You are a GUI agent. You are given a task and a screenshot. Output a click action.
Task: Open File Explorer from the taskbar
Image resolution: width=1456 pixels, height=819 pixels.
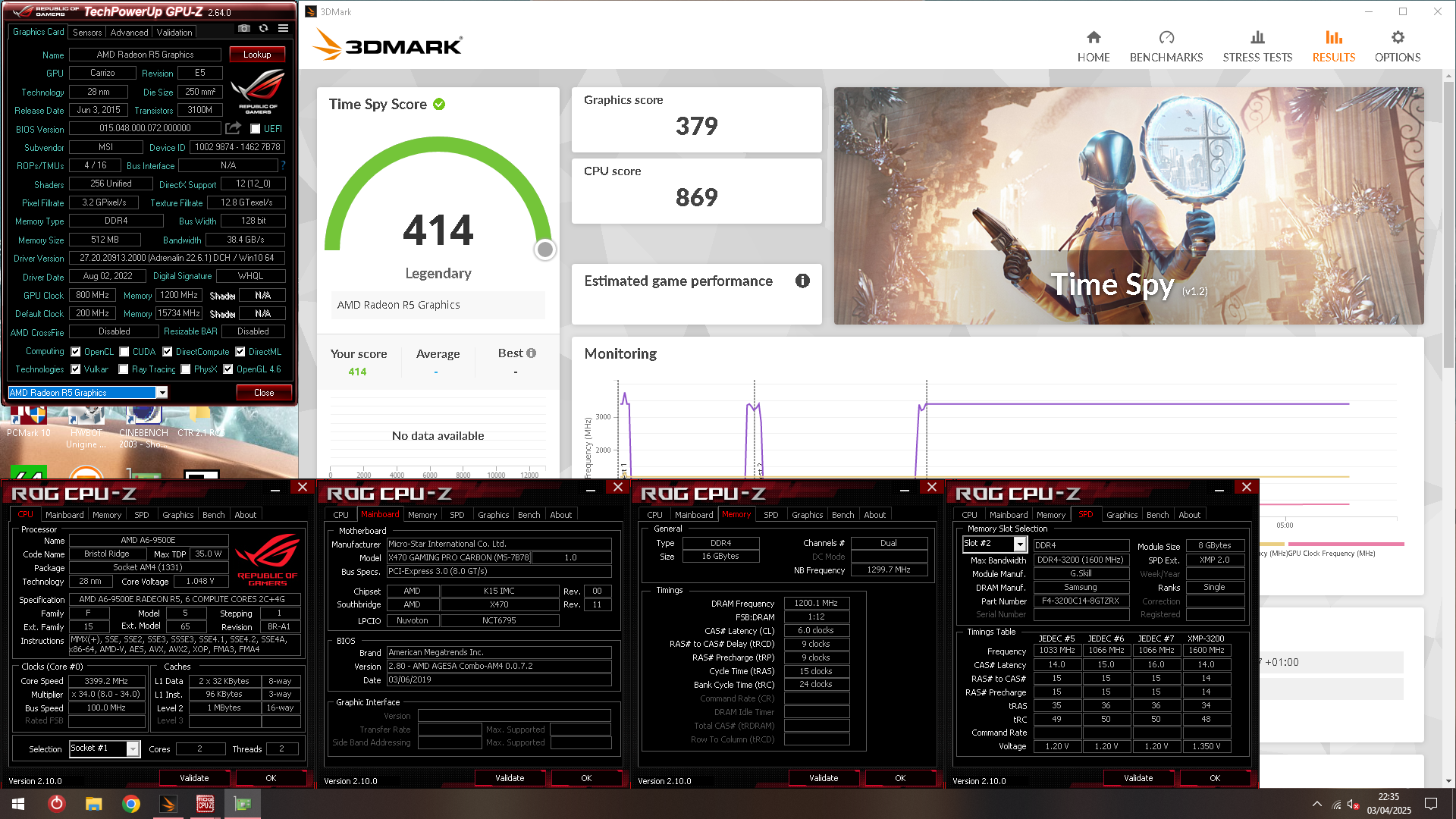pyautogui.click(x=93, y=804)
